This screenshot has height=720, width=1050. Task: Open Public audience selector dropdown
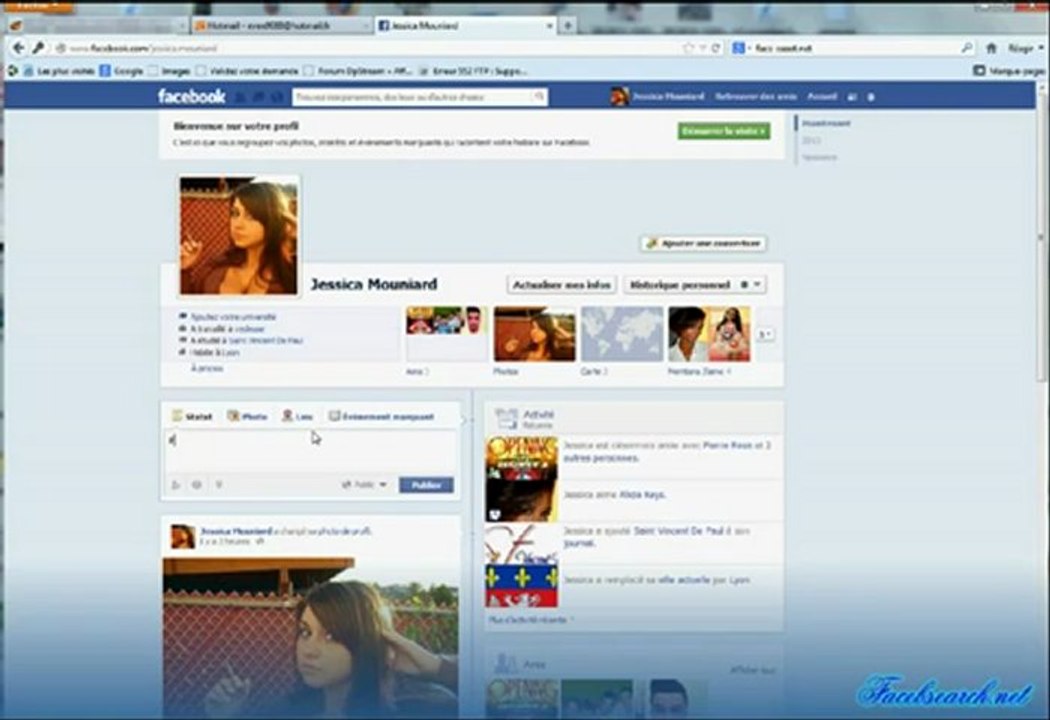tap(365, 484)
